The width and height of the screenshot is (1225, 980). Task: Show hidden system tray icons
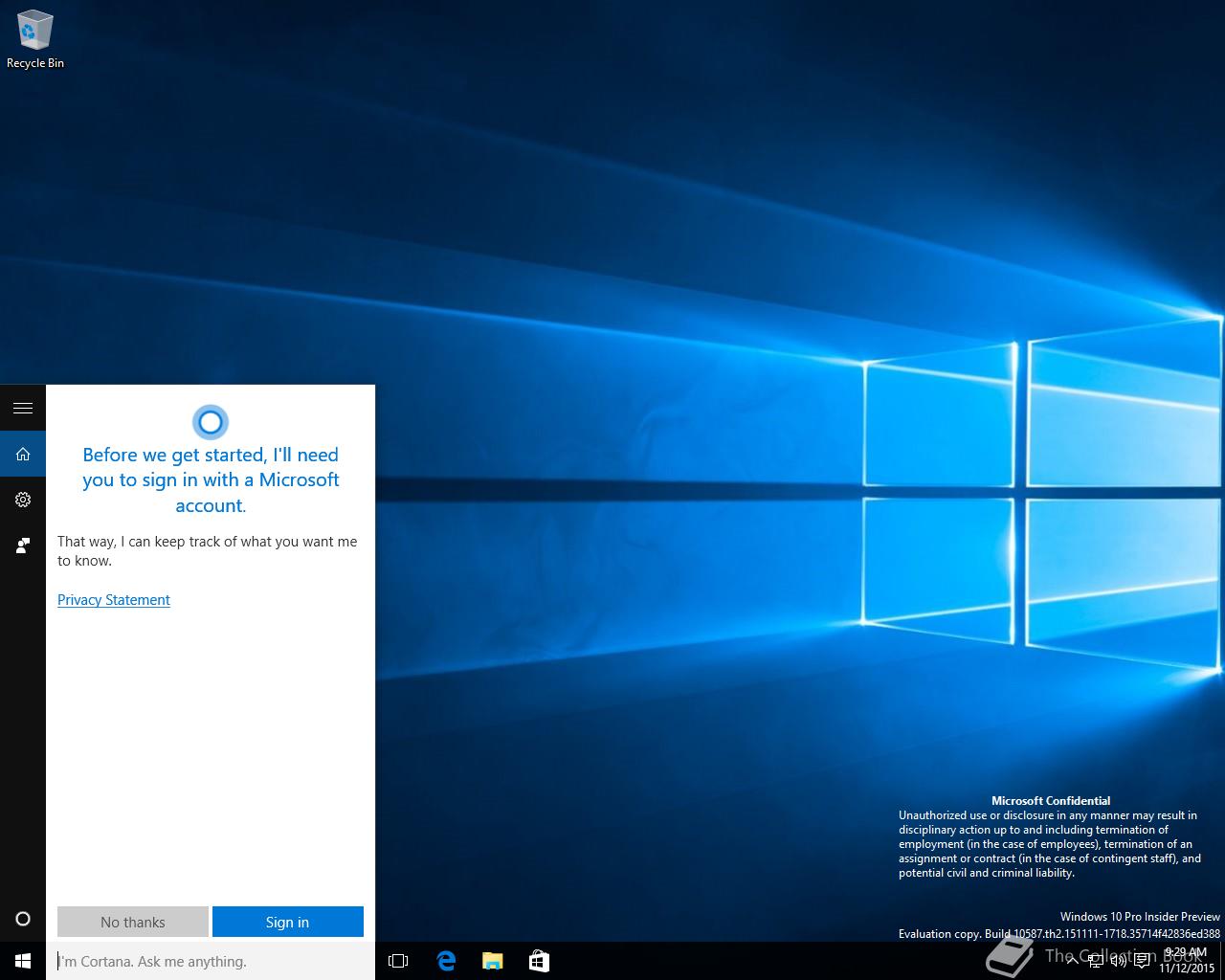pos(1072,961)
